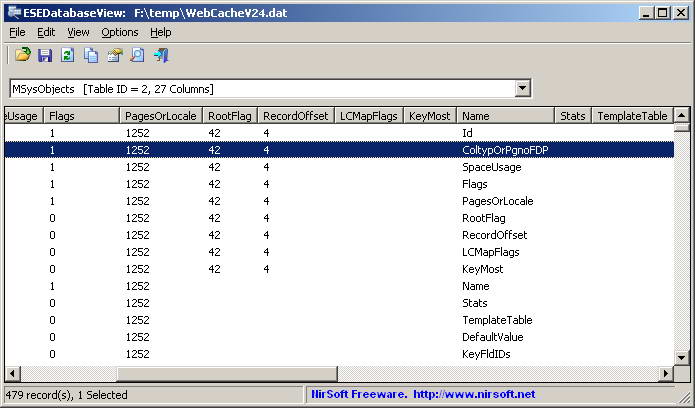Open ESE database file toolbar icon
Screen dimensions: 695x408
pyautogui.click(x=23, y=55)
